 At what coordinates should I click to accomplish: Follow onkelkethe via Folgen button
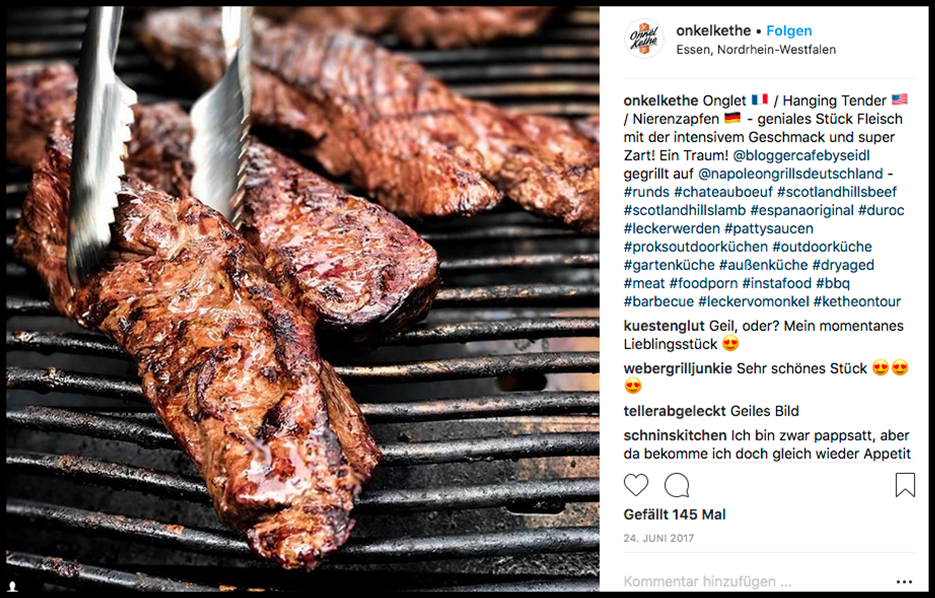click(789, 31)
